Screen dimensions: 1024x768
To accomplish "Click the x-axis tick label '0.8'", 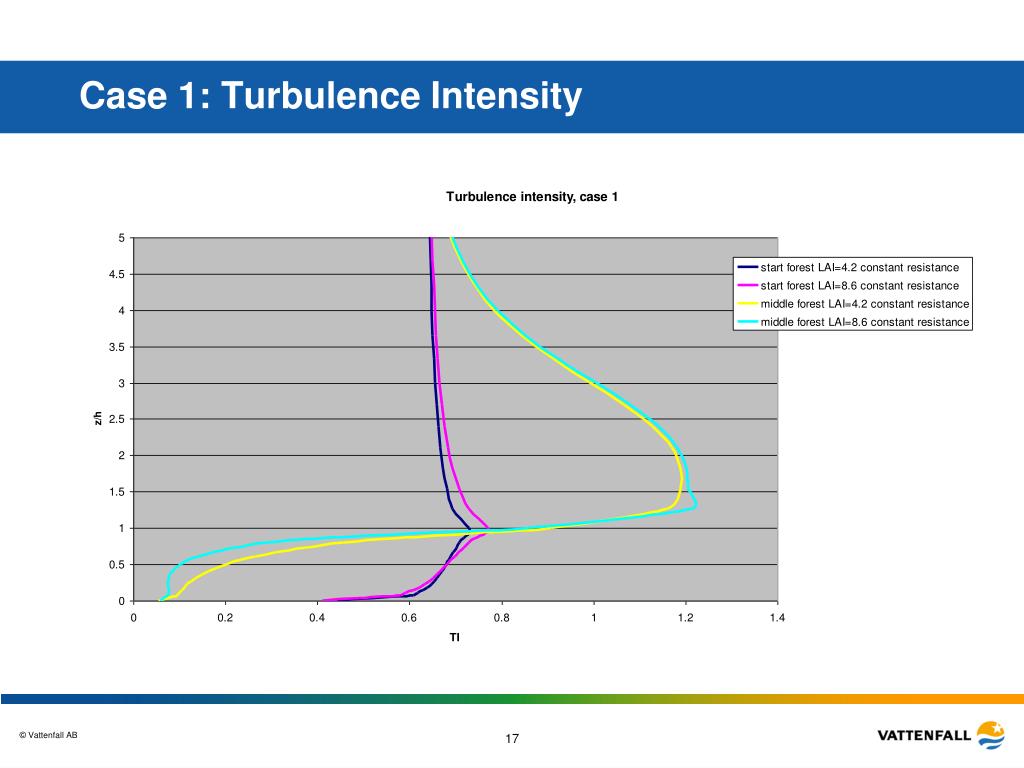I will (x=502, y=618).
